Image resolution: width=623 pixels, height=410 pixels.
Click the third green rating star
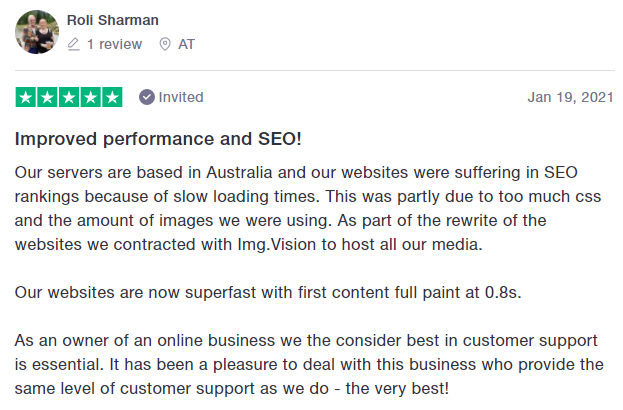tap(69, 97)
